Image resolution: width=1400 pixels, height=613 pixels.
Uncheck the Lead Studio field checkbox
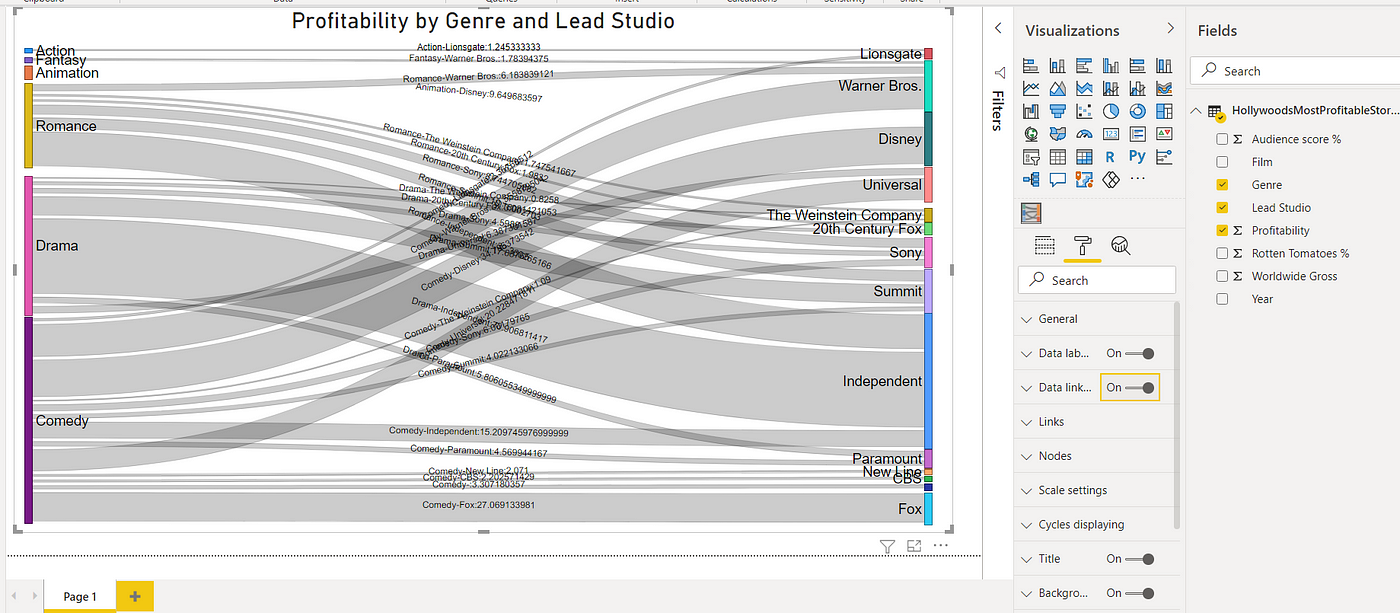[1222, 208]
